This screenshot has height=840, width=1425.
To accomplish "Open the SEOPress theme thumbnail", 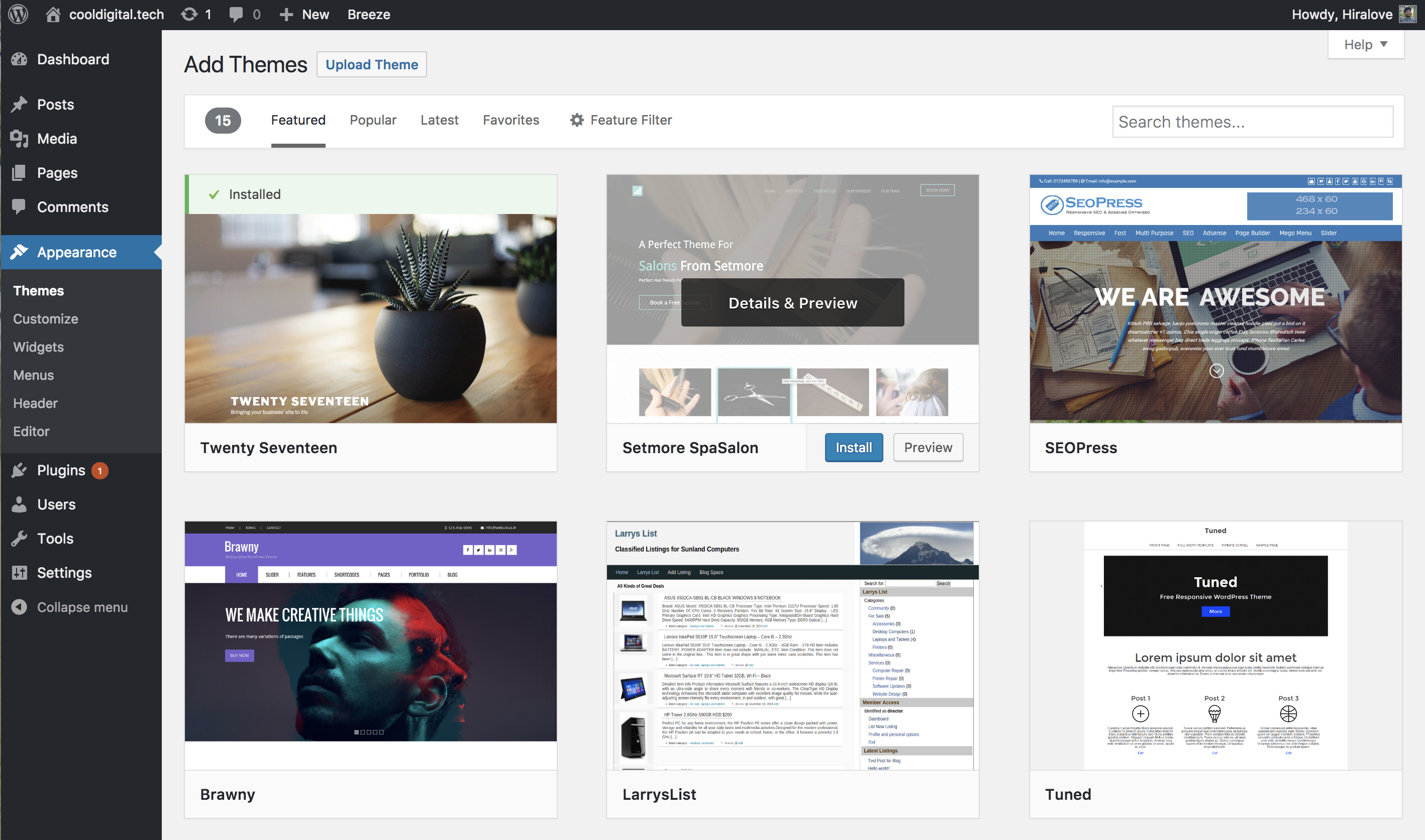I will point(1215,299).
